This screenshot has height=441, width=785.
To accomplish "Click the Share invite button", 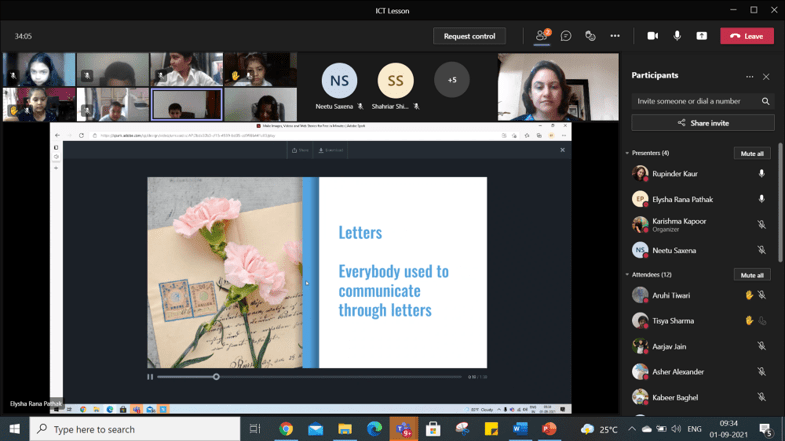I will pos(702,123).
